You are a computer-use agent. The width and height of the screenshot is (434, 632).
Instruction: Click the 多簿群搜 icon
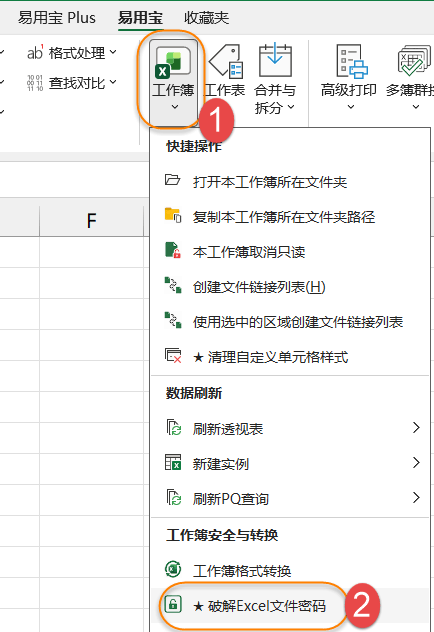click(x=413, y=60)
